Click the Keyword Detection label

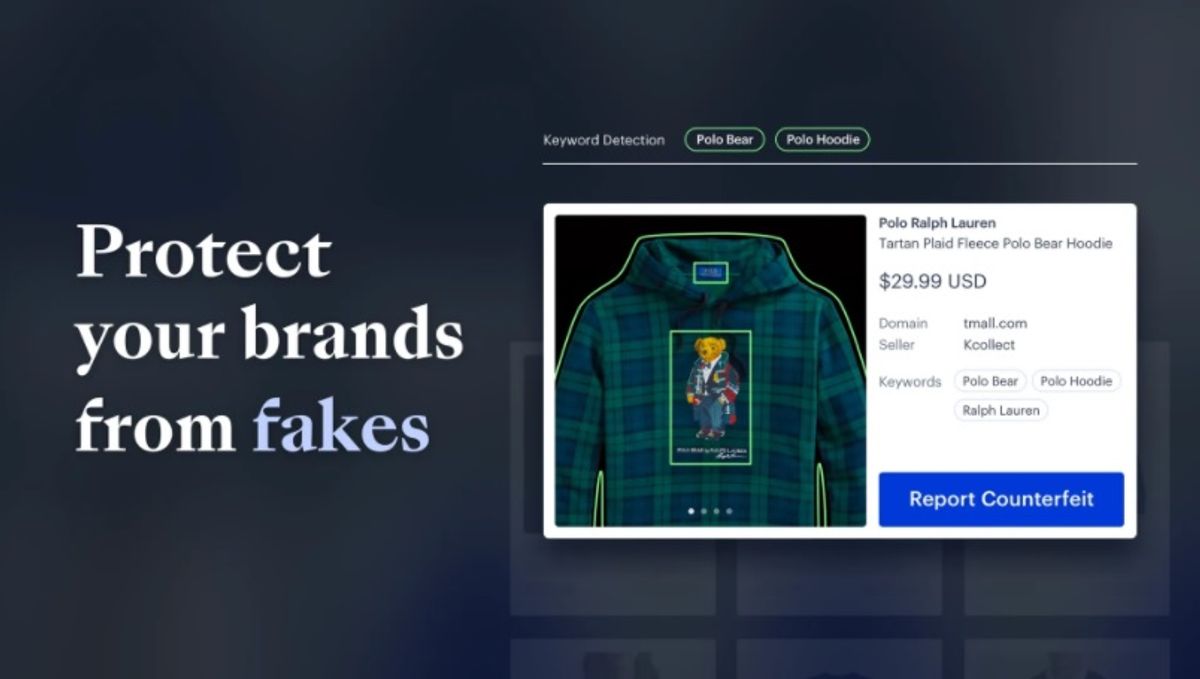point(604,140)
